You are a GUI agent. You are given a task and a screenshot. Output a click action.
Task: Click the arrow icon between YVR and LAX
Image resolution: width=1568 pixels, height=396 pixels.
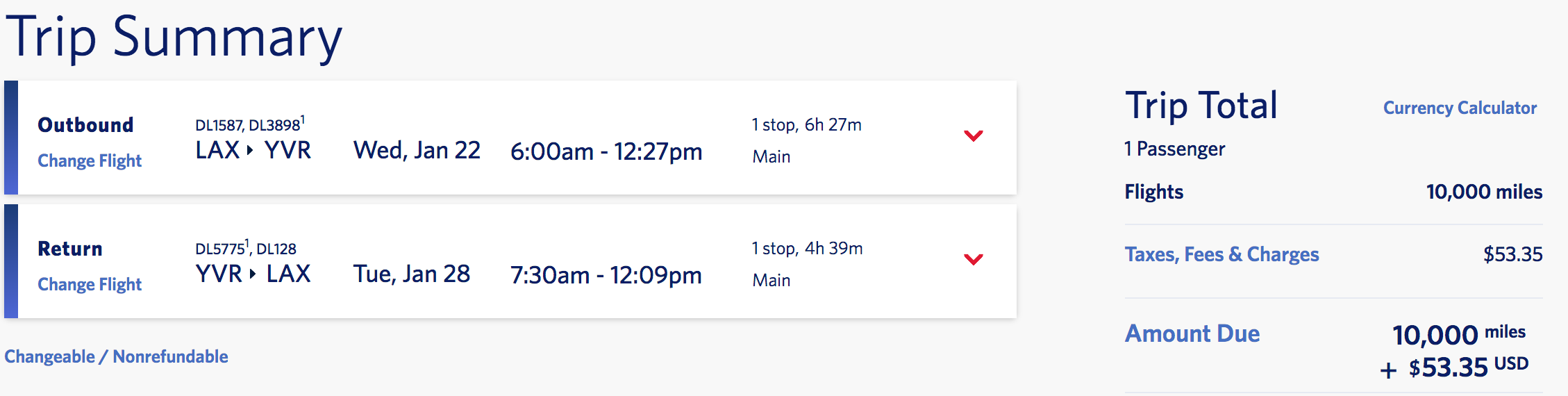point(253,274)
